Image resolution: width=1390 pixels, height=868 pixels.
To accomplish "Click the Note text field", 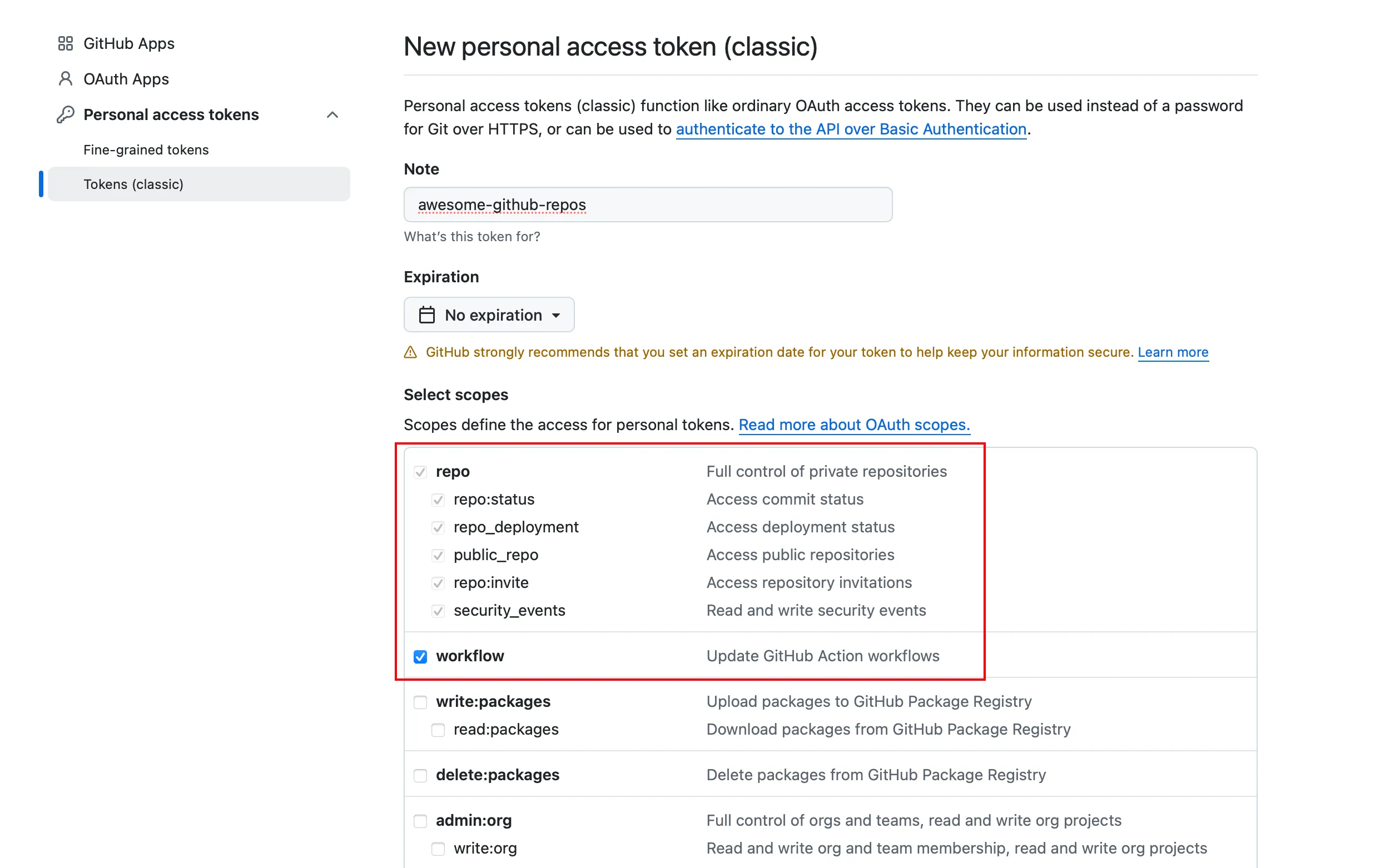I will click(647, 205).
